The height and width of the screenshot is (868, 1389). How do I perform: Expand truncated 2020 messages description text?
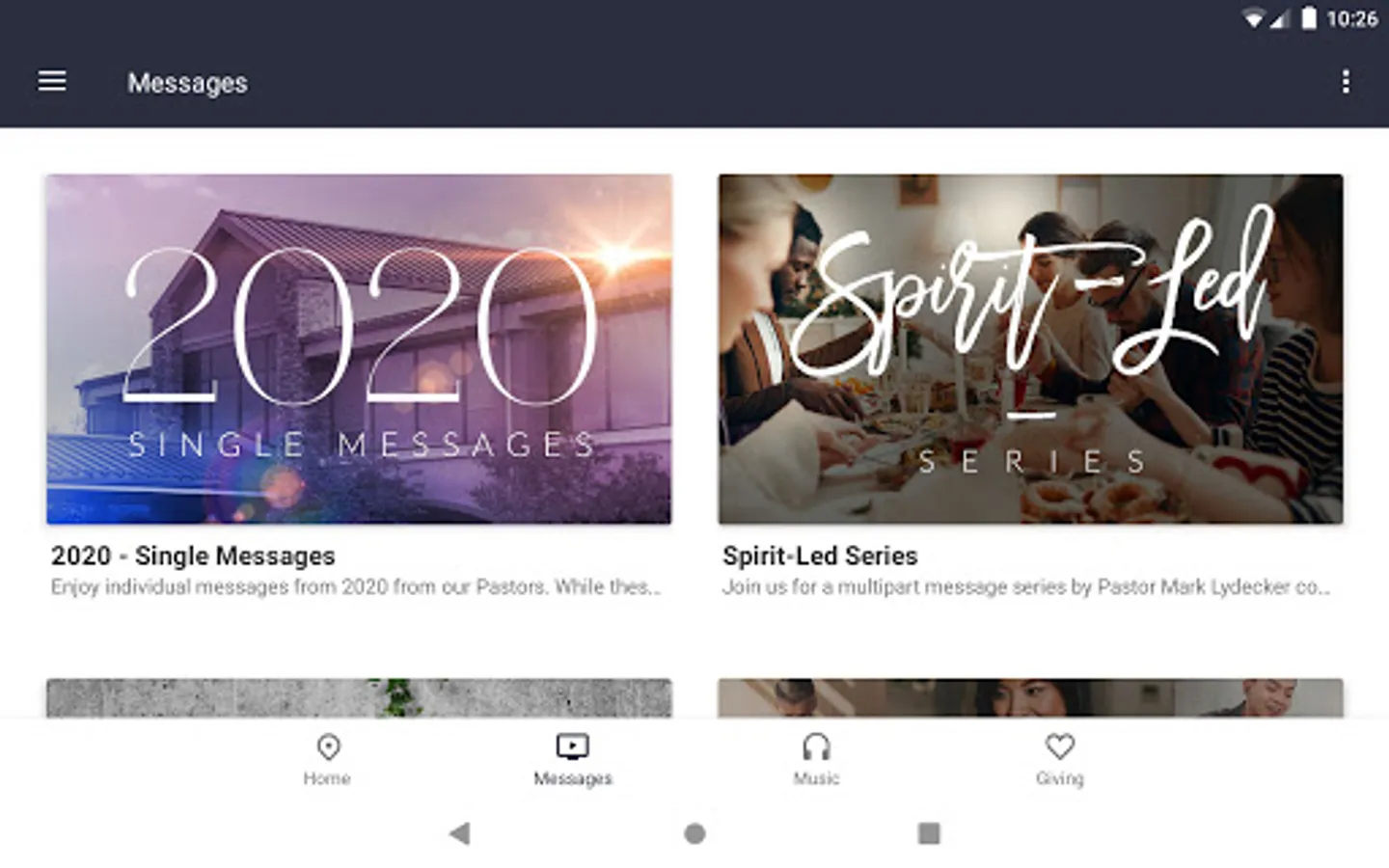coord(356,587)
